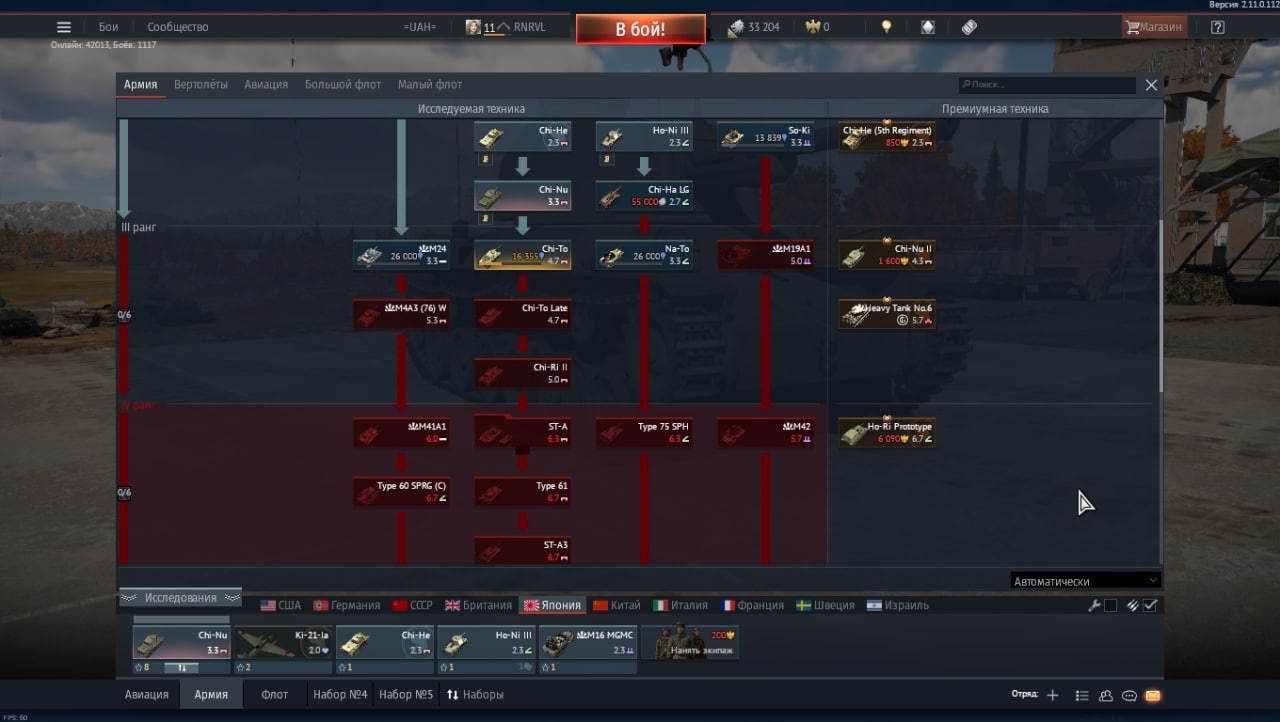1280x722 pixels.
Task: Focus the Поиск search field
Action: [1047, 85]
